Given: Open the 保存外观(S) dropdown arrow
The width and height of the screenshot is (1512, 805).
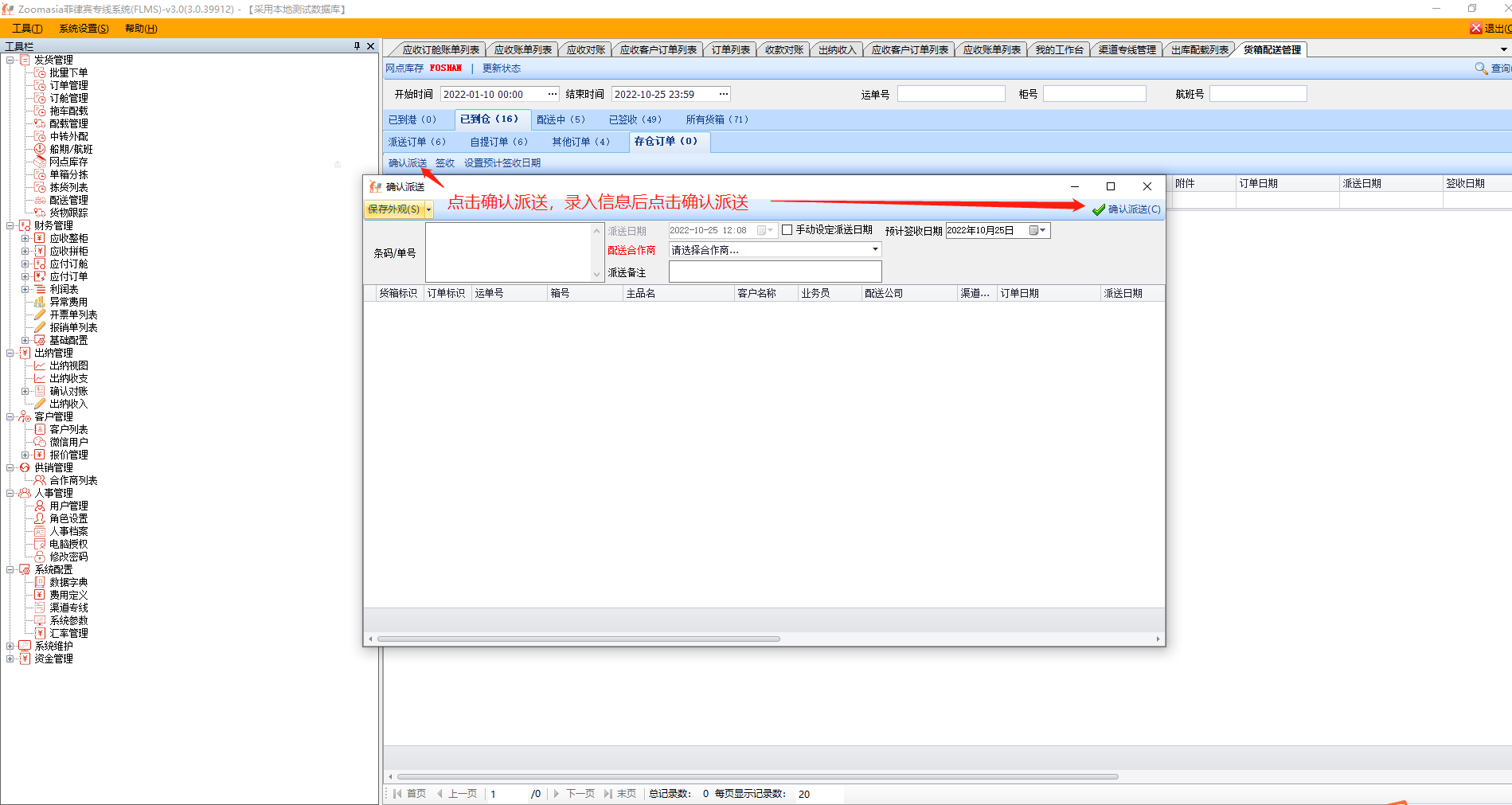Looking at the screenshot, I should [429, 210].
